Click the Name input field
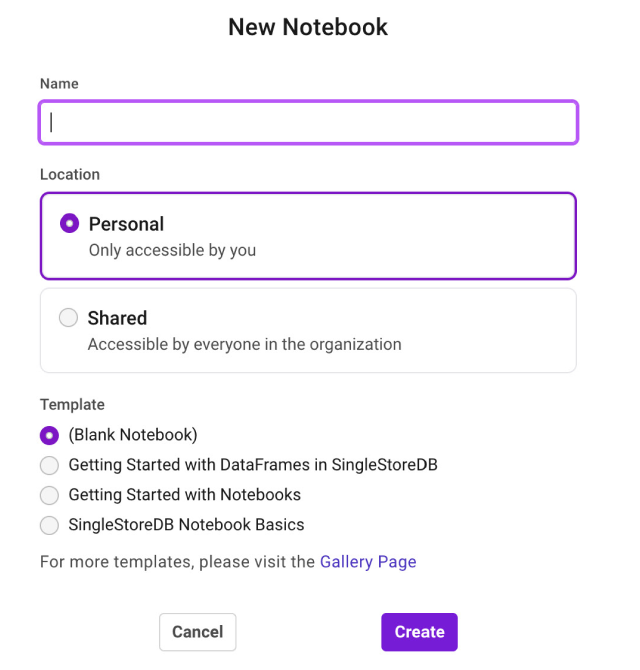This screenshot has height=670, width=640. click(x=308, y=122)
